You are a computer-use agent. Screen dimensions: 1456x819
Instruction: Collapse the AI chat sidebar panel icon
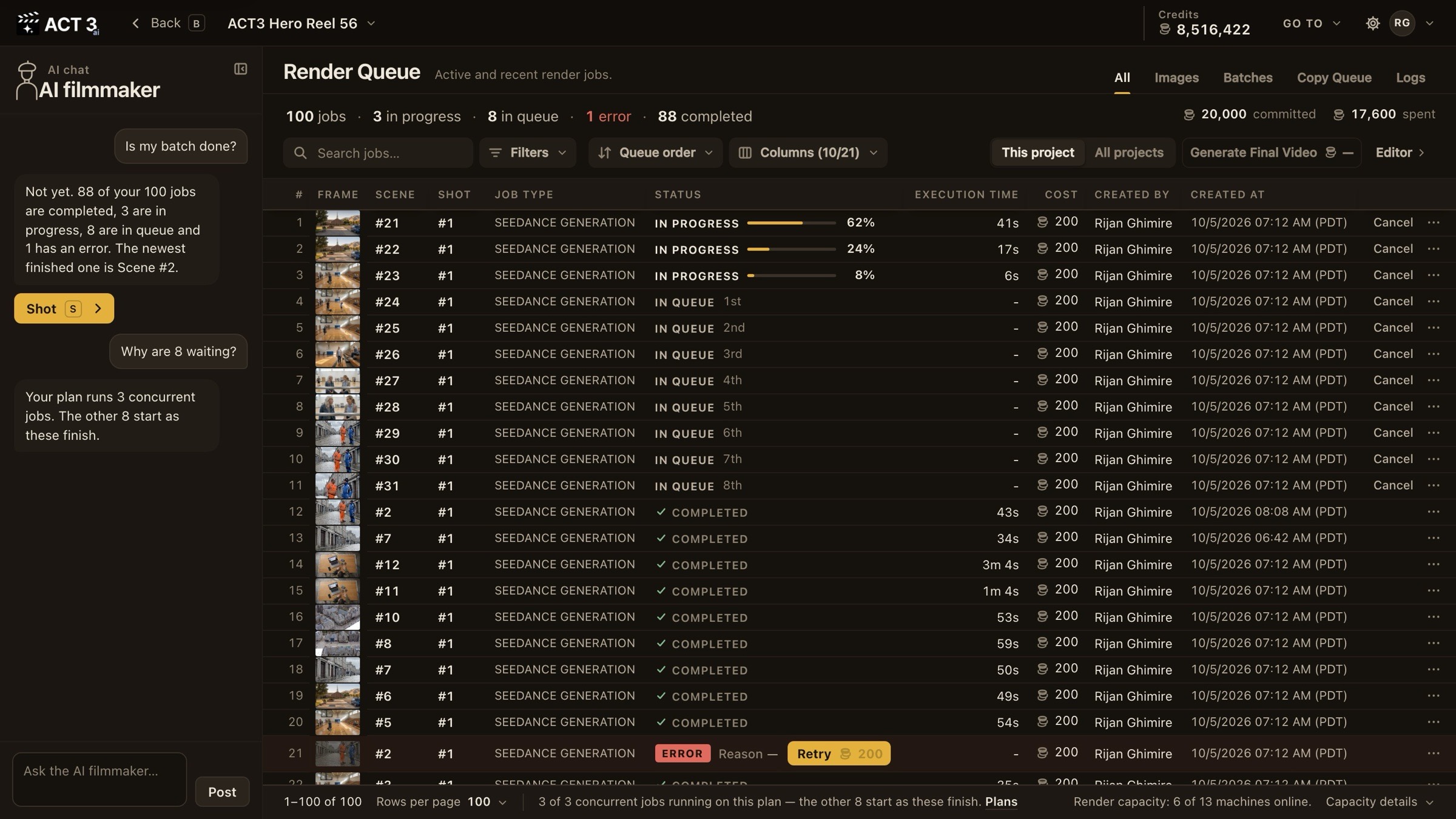point(241,69)
